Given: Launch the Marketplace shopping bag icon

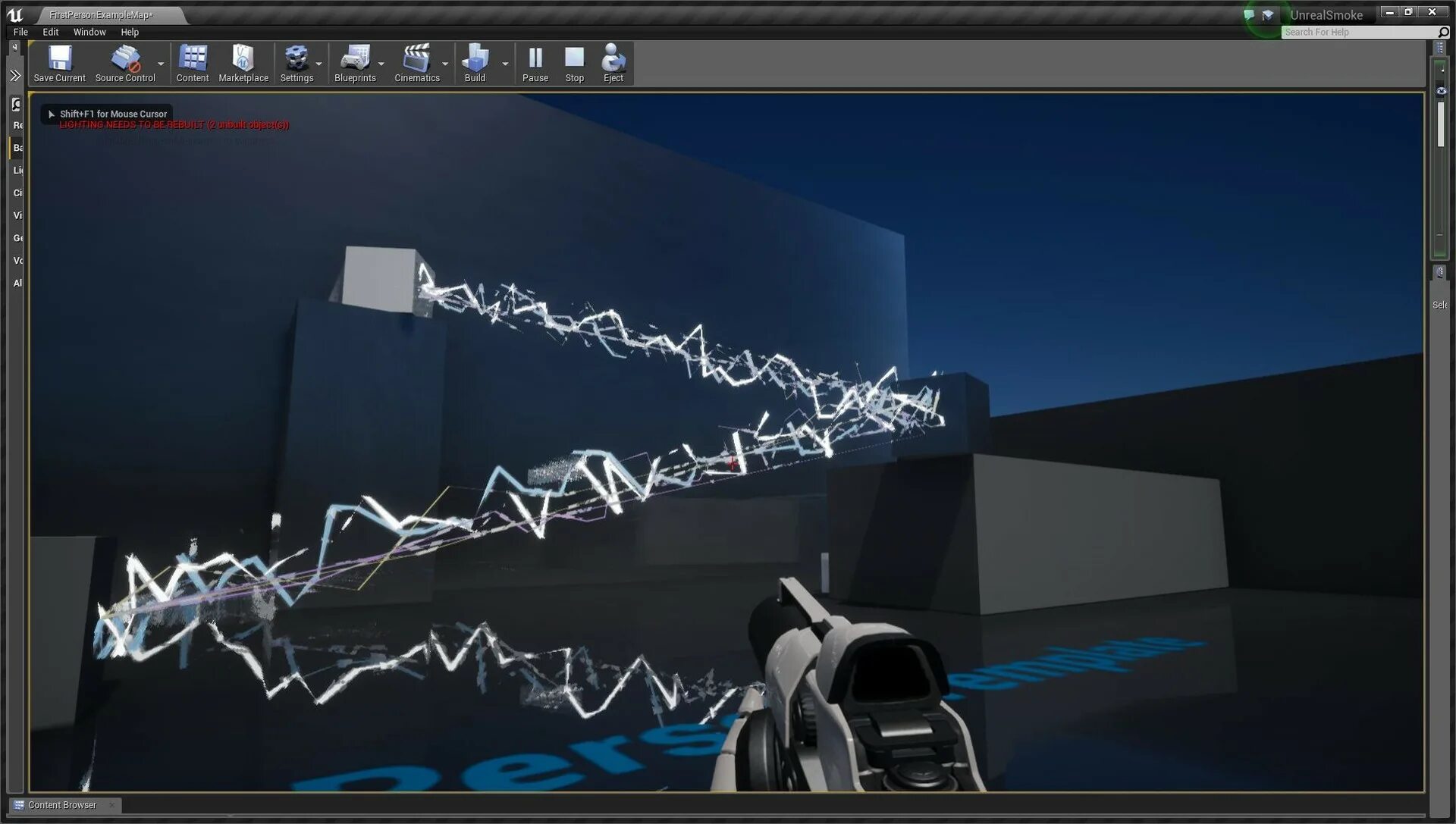Looking at the screenshot, I should click(x=243, y=58).
